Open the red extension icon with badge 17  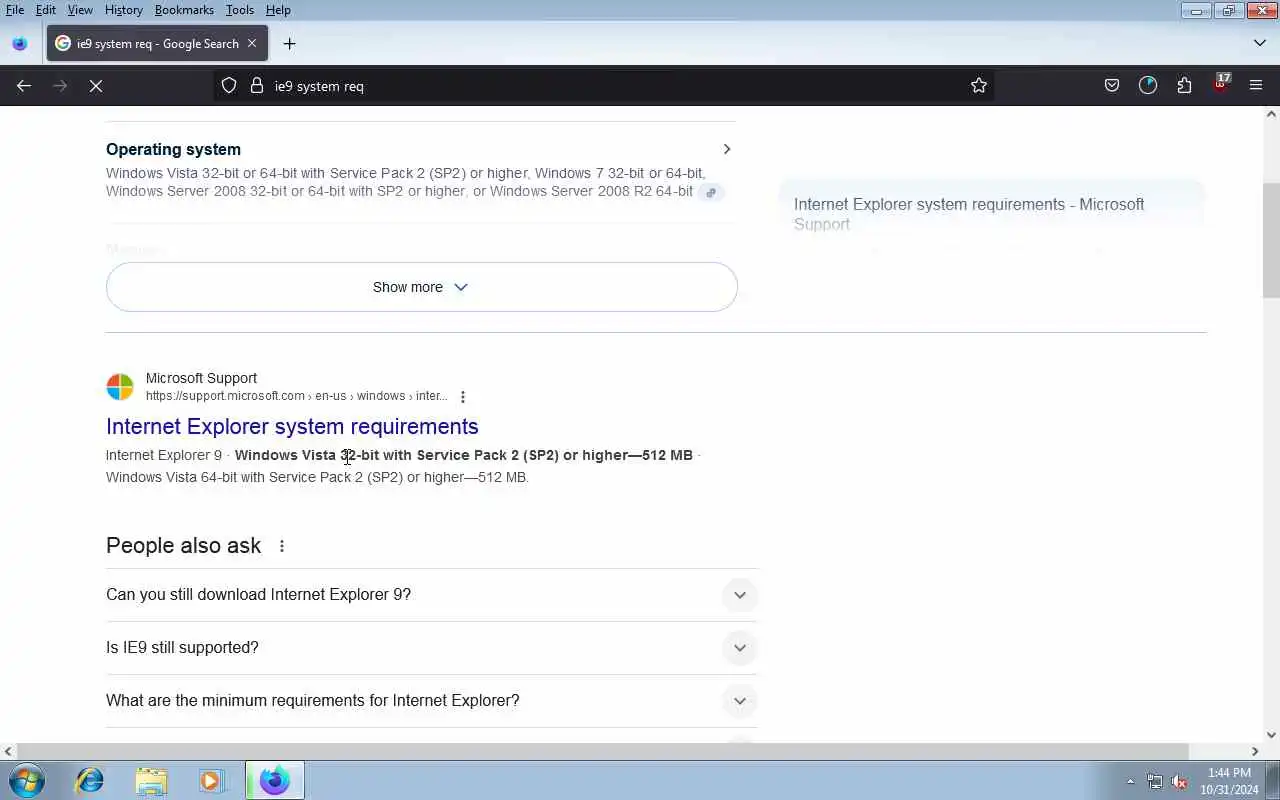1220,84
